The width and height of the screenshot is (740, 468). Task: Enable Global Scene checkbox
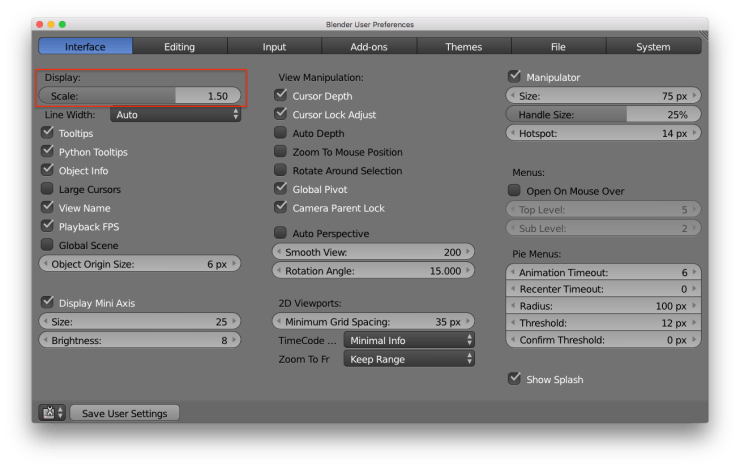47,245
